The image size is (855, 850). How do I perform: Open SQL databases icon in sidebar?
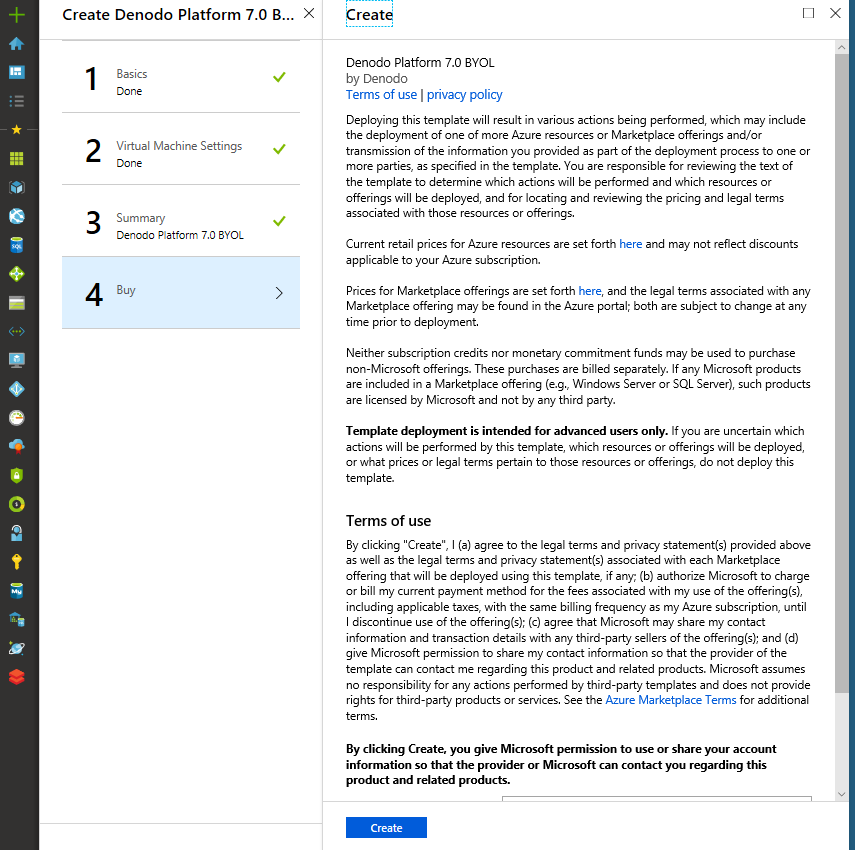17,245
